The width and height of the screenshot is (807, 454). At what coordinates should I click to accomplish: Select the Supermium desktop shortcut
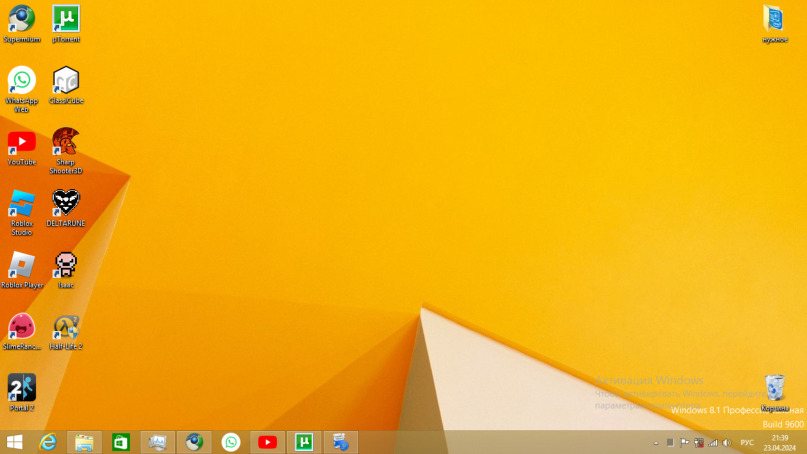pos(22,24)
